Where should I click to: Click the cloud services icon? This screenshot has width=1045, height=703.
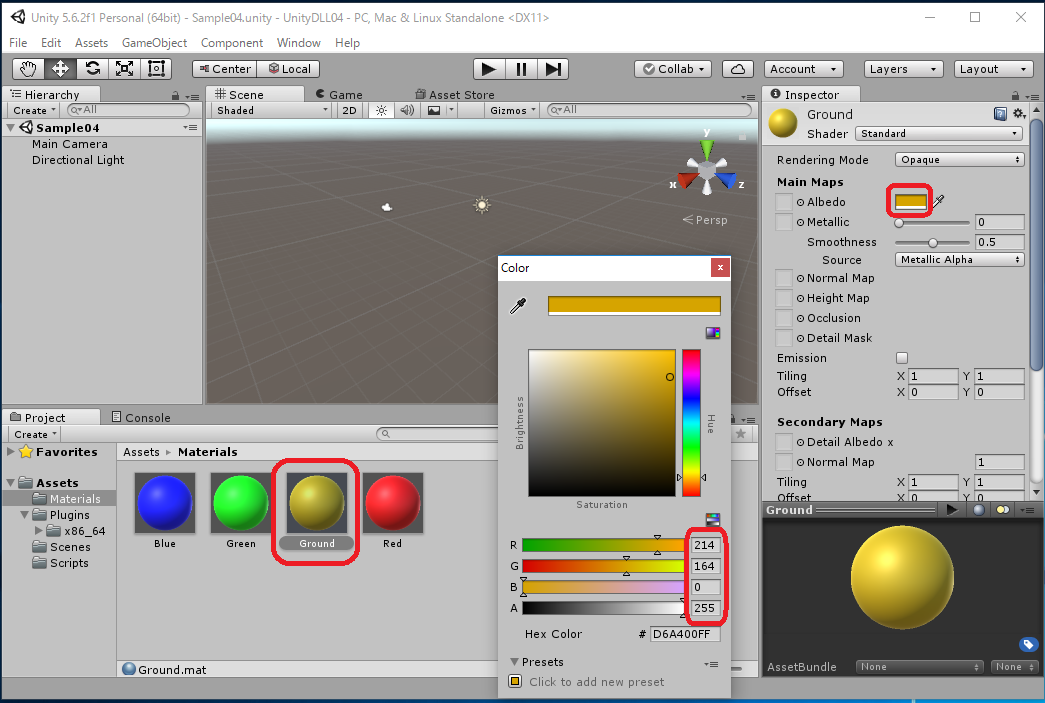[737, 69]
